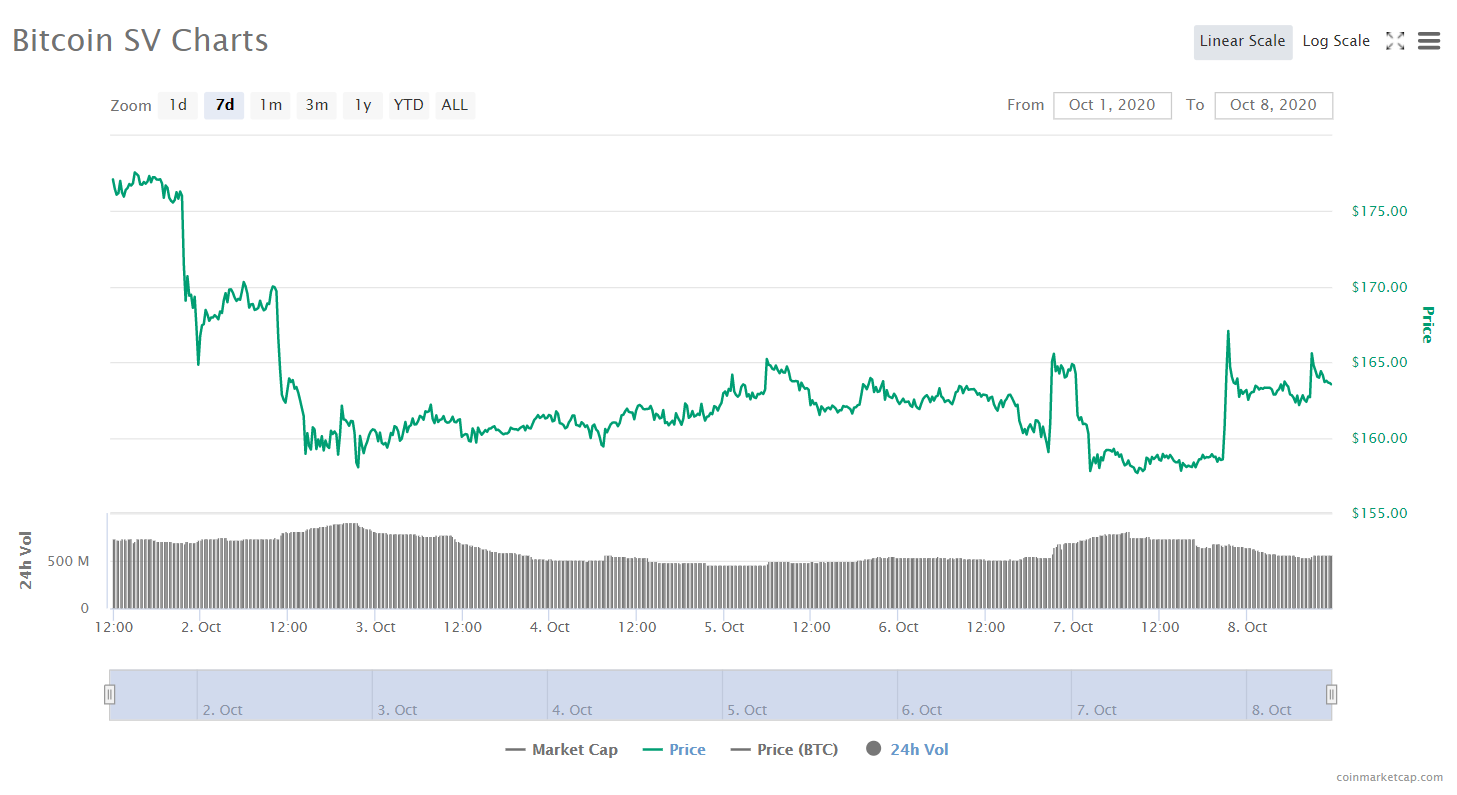Toggle 24h Vol series in legend

click(907, 749)
